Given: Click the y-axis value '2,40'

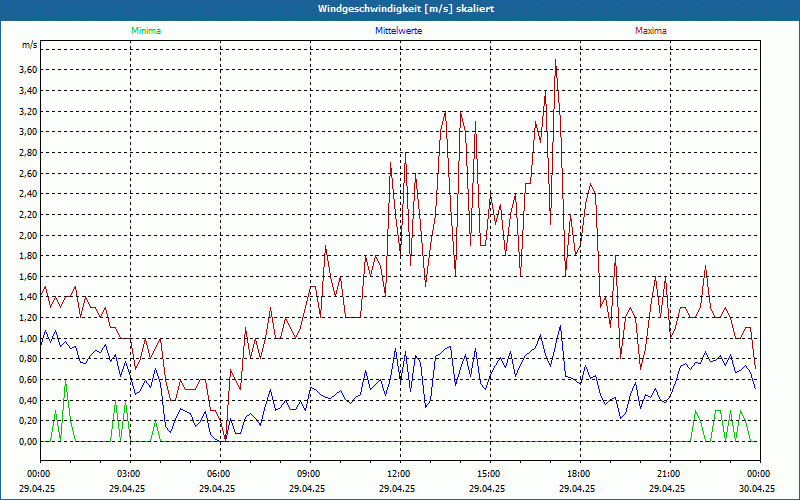Looking at the screenshot, I should tap(28, 194).
